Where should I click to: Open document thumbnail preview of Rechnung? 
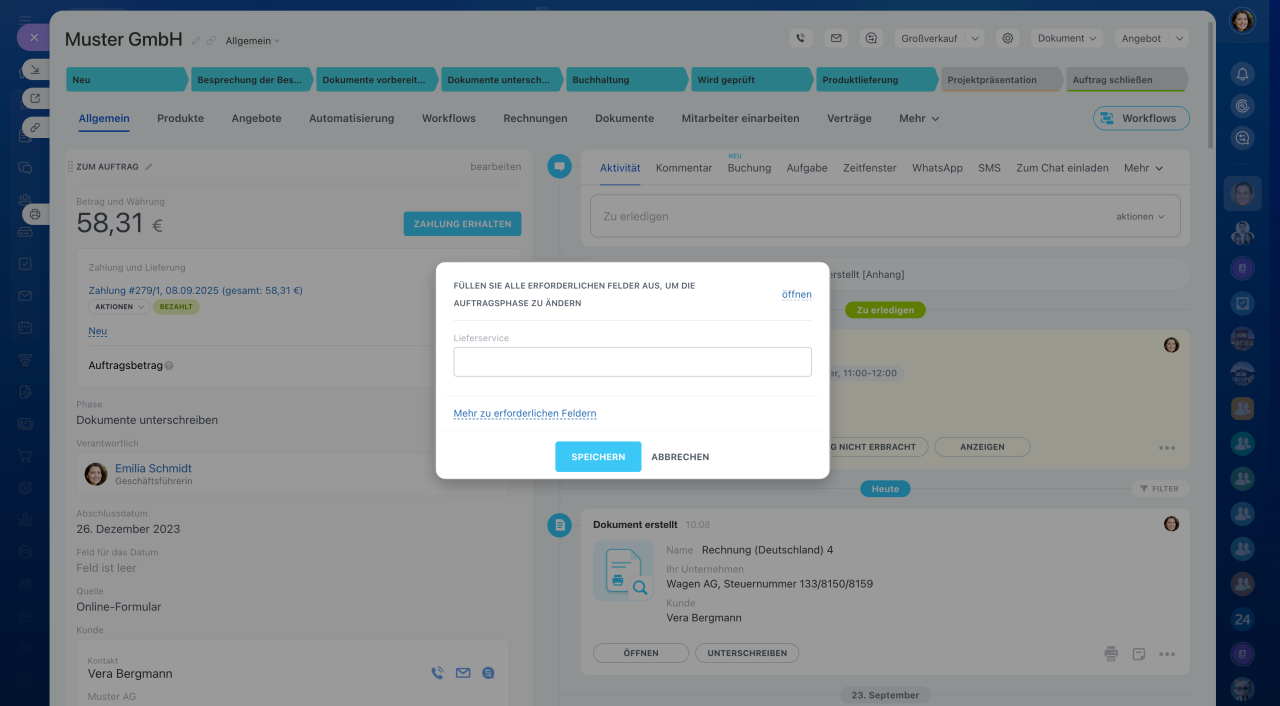click(623, 571)
